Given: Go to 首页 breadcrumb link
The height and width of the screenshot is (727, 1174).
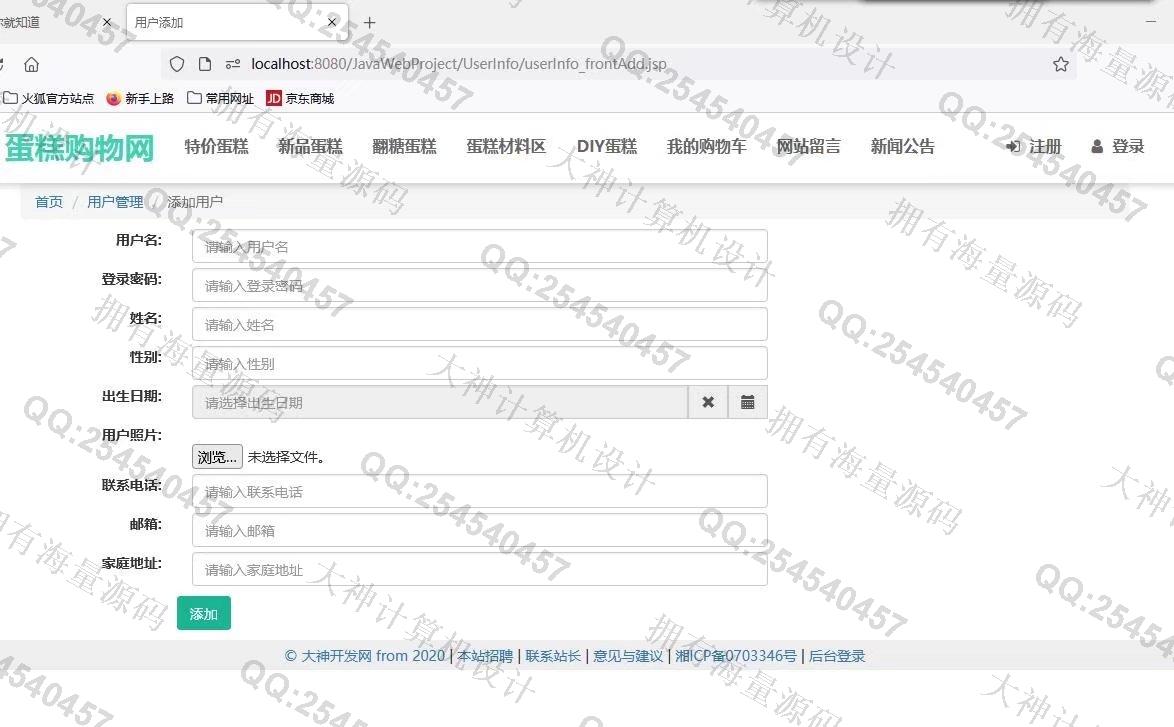Looking at the screenshot, I should [x=49, y=202].
